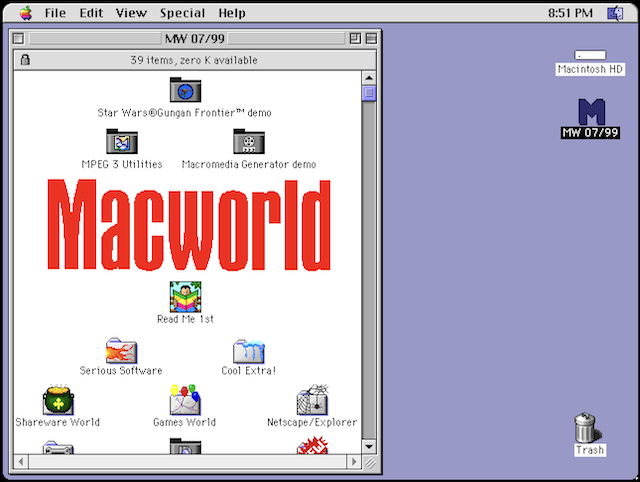Image resolution: width=640 pixels, height=482 pixels.
Task: Click the Macintosh HD label on desktop
Action: tap(590, 69)
